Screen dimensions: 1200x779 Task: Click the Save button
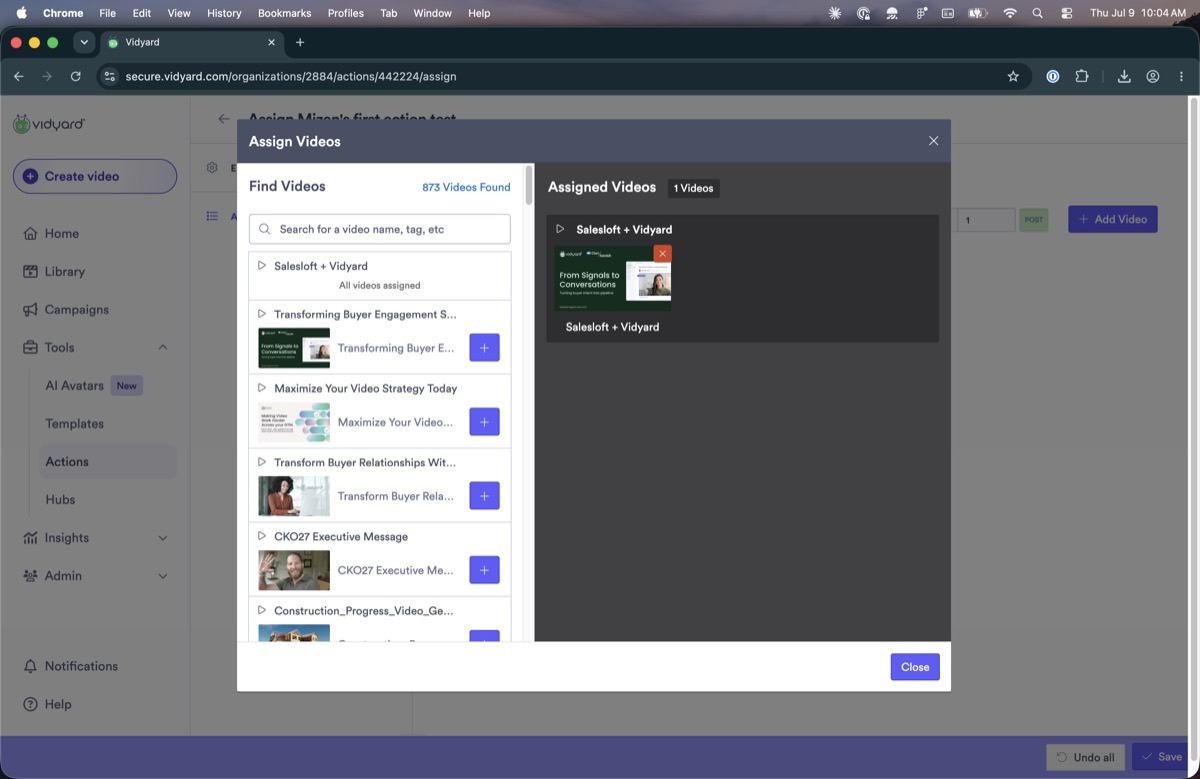[1161, 757]
